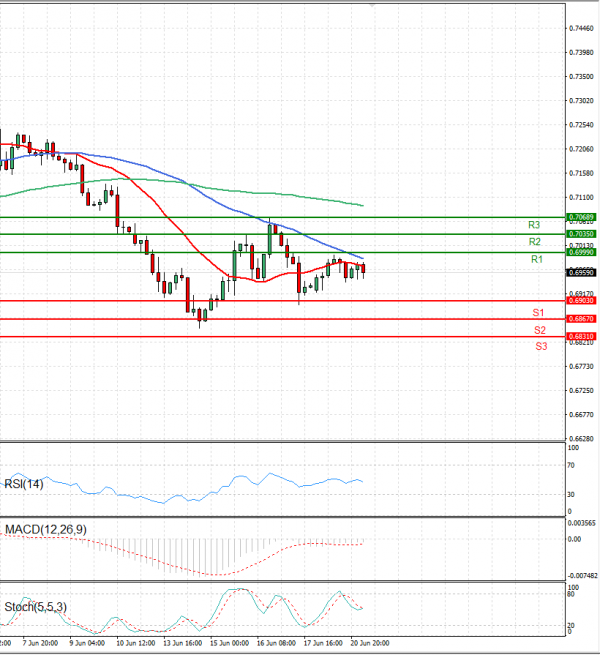Click the 20 Jun 20:00 time label
Screen dimensions: 600x655
tap(370, 643)
